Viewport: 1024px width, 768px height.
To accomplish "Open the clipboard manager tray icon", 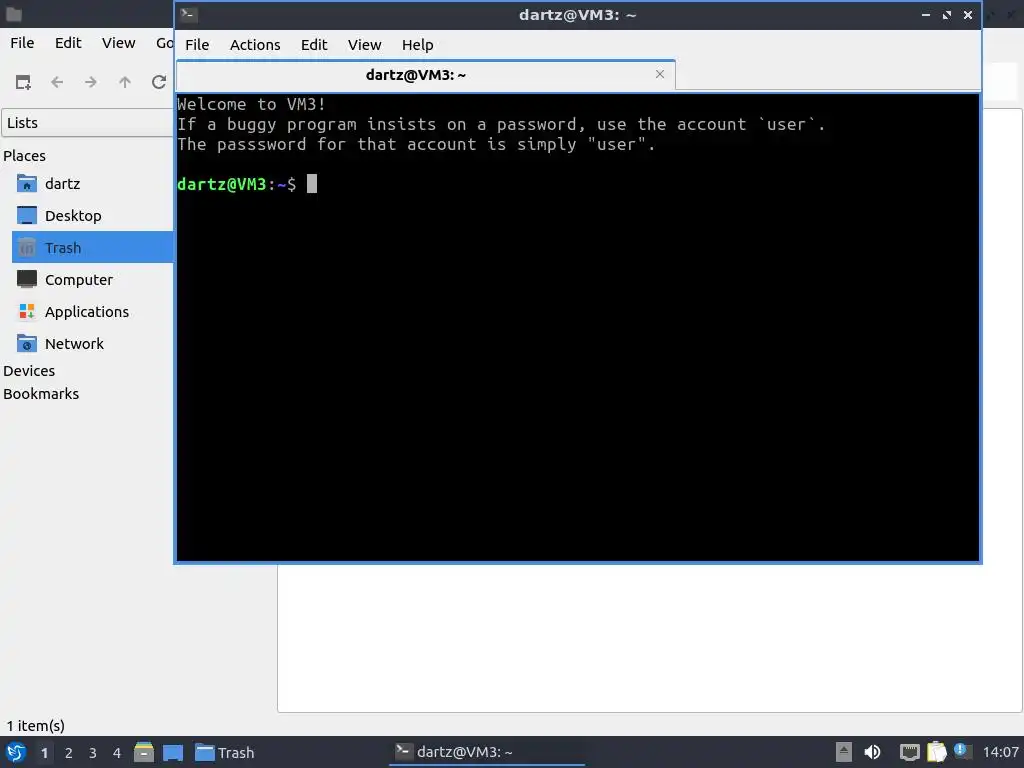I will (x=936, y=752).
